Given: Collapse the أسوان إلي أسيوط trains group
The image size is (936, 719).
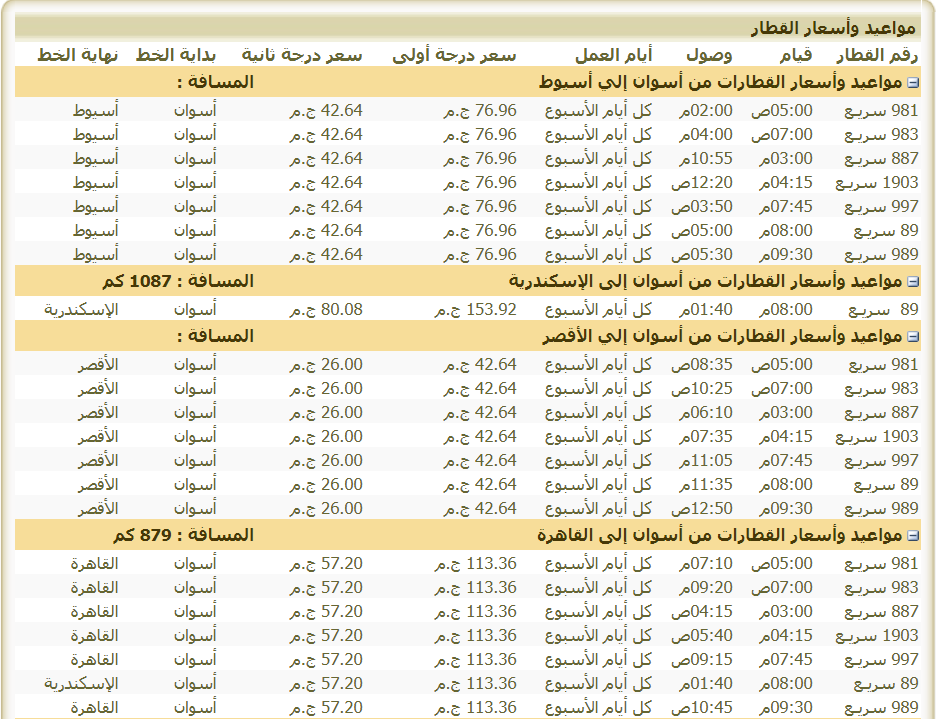Looking at the screenshot, I should point(913,83).
